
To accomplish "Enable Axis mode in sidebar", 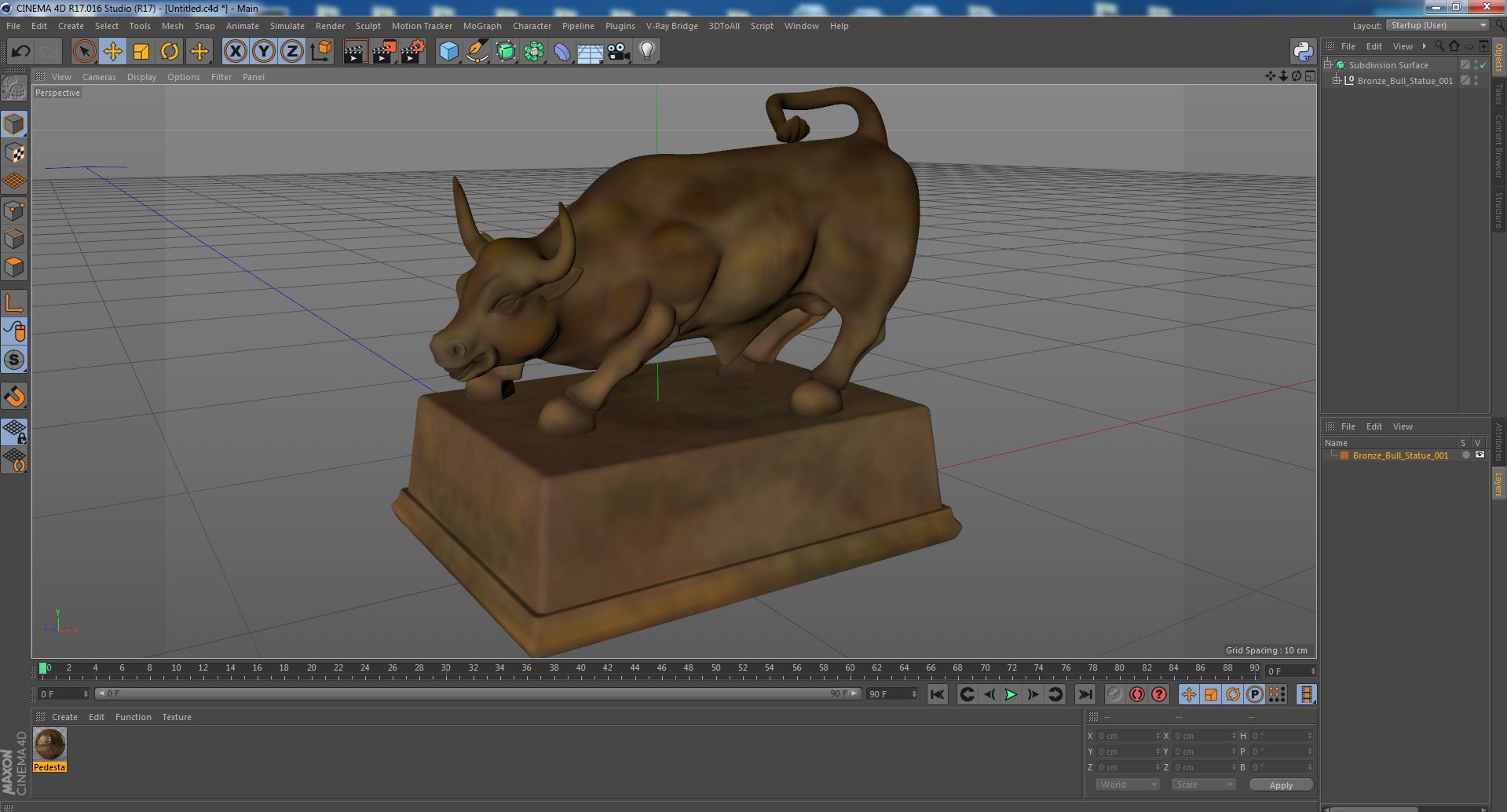I will [14, 303].
